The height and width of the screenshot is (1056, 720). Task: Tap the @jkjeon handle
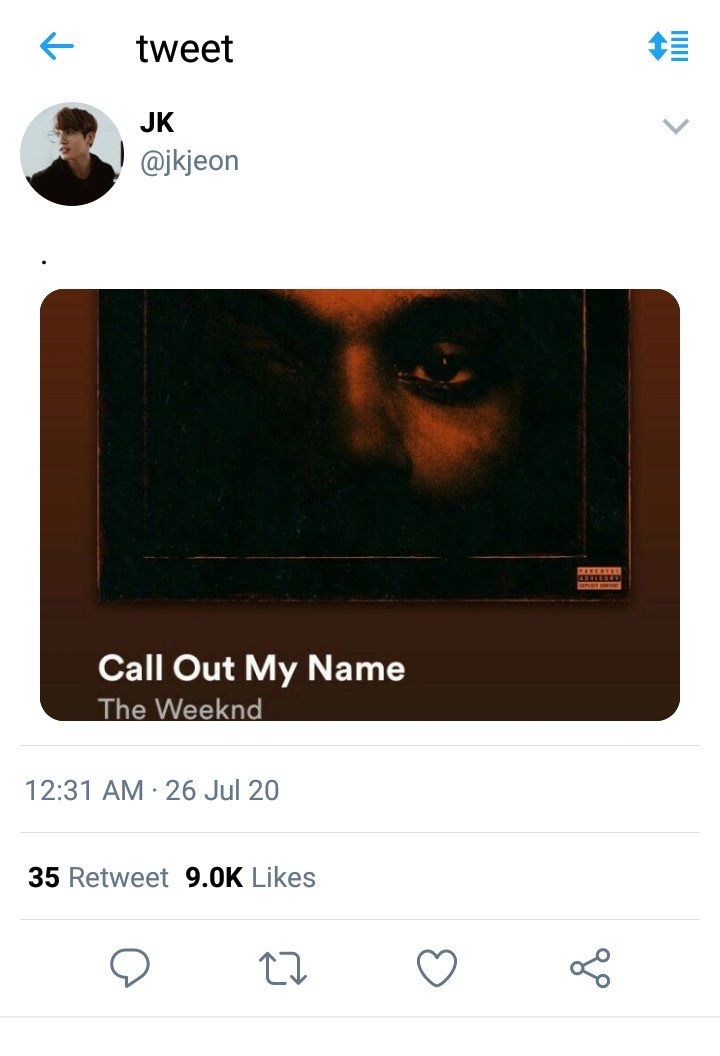coord(189,161)
